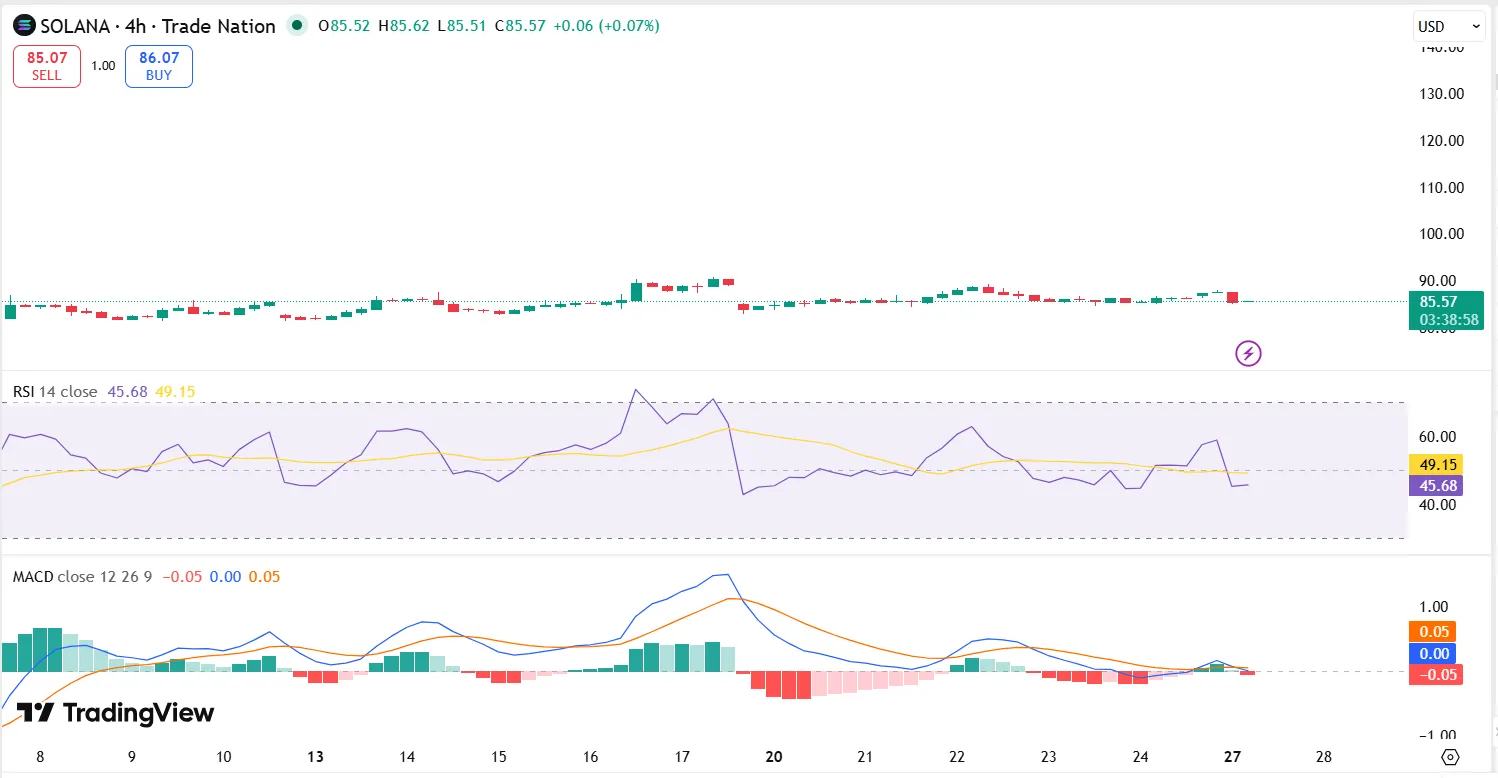1498x778 pixels.
Task: Click the red -0.05 MACD axis label
Action: pyautogui.click(x=1435, y=675)
